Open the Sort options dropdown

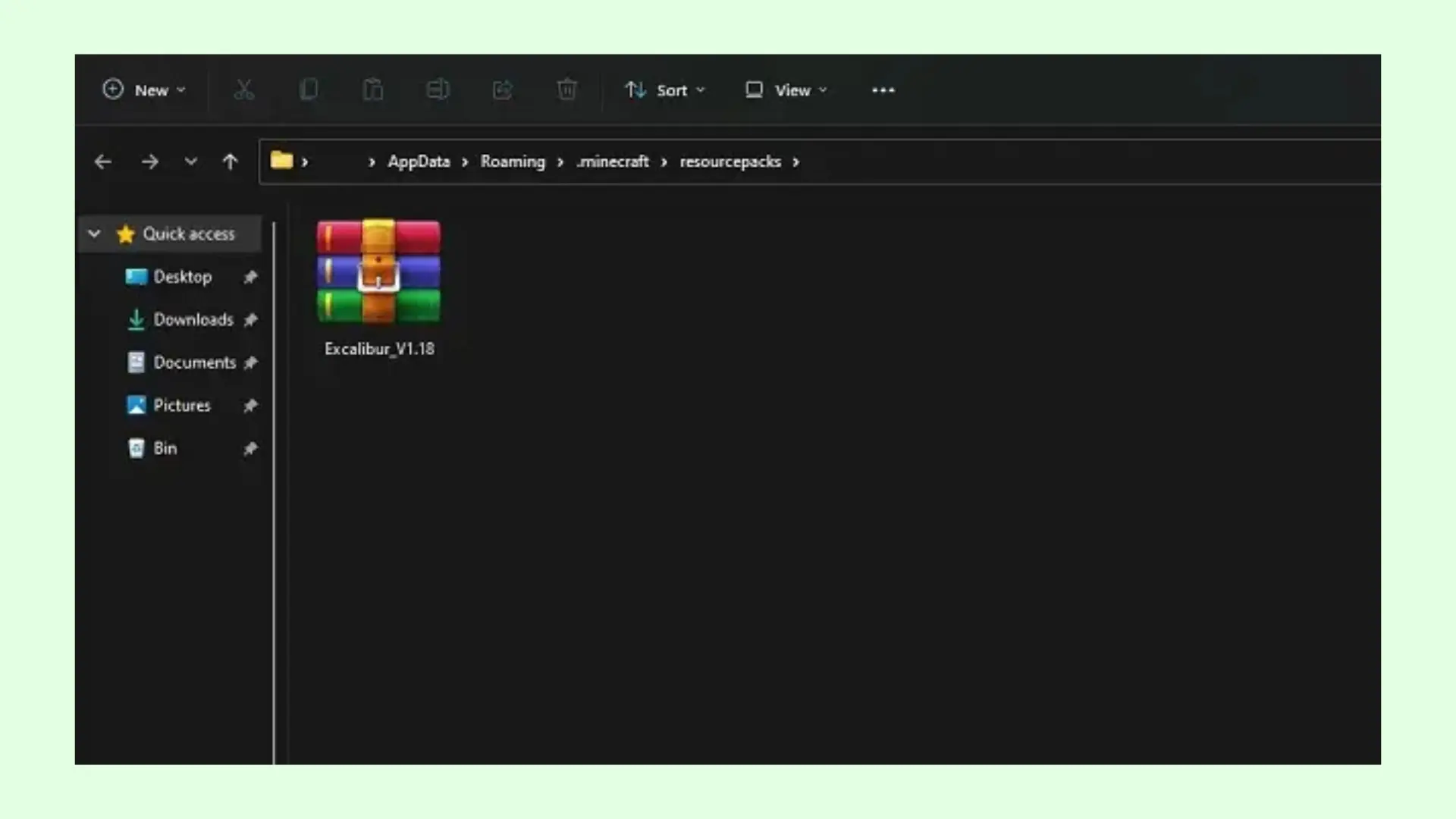(x=665, y=89)
